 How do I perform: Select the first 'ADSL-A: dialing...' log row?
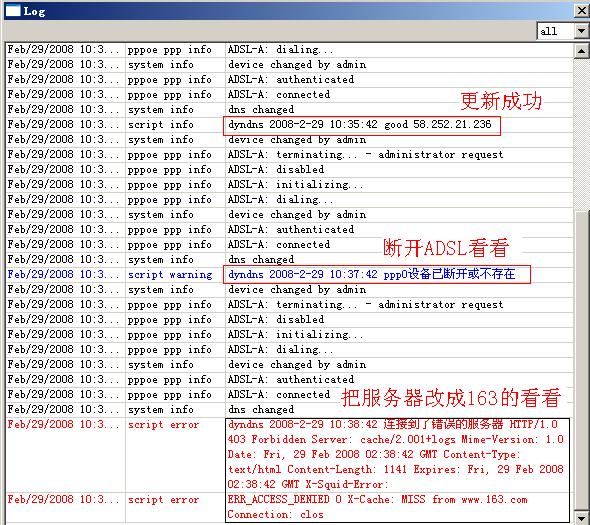[289, 50]
